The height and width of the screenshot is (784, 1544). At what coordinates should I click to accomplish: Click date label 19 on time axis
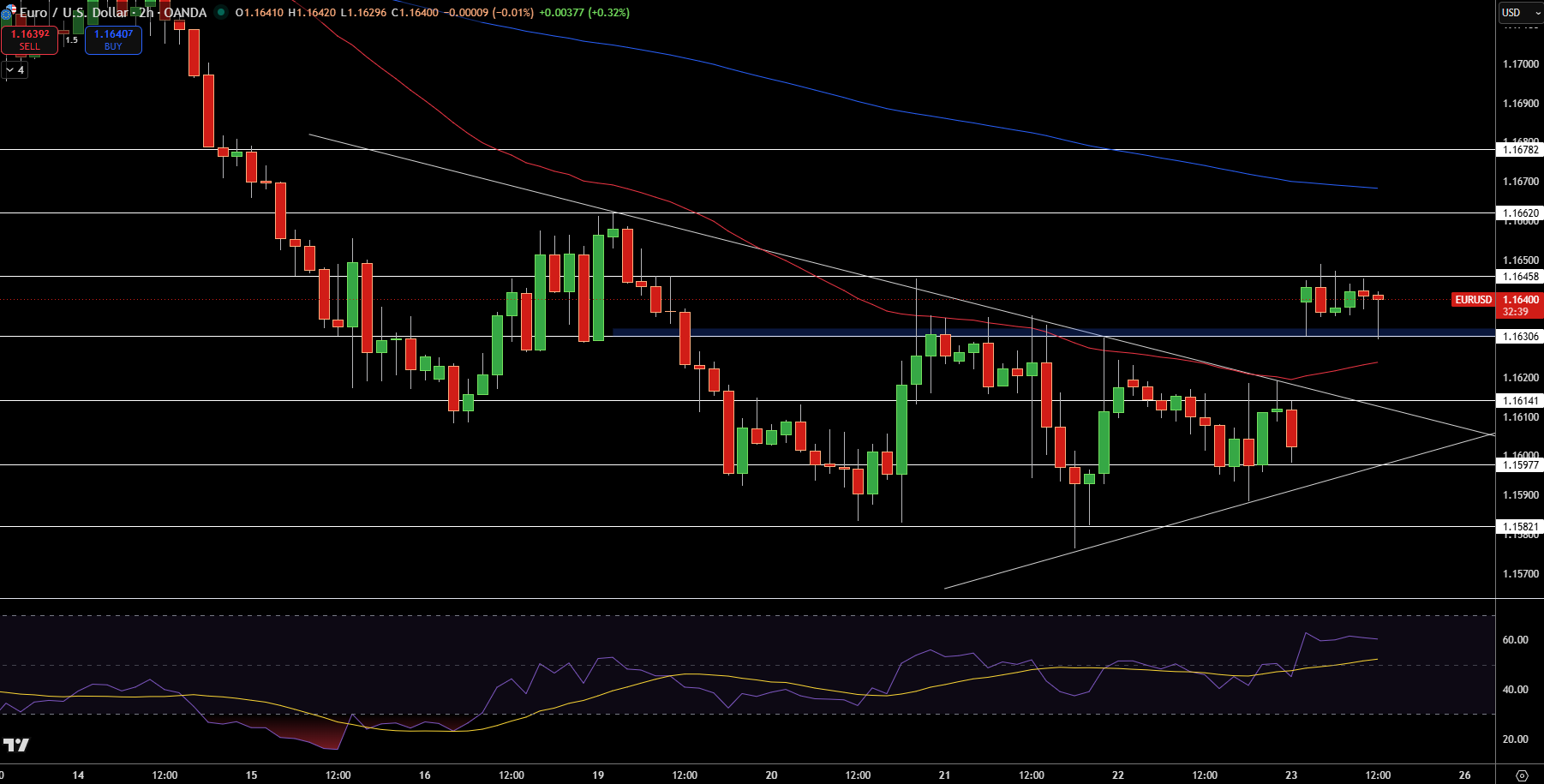[598, 775]
